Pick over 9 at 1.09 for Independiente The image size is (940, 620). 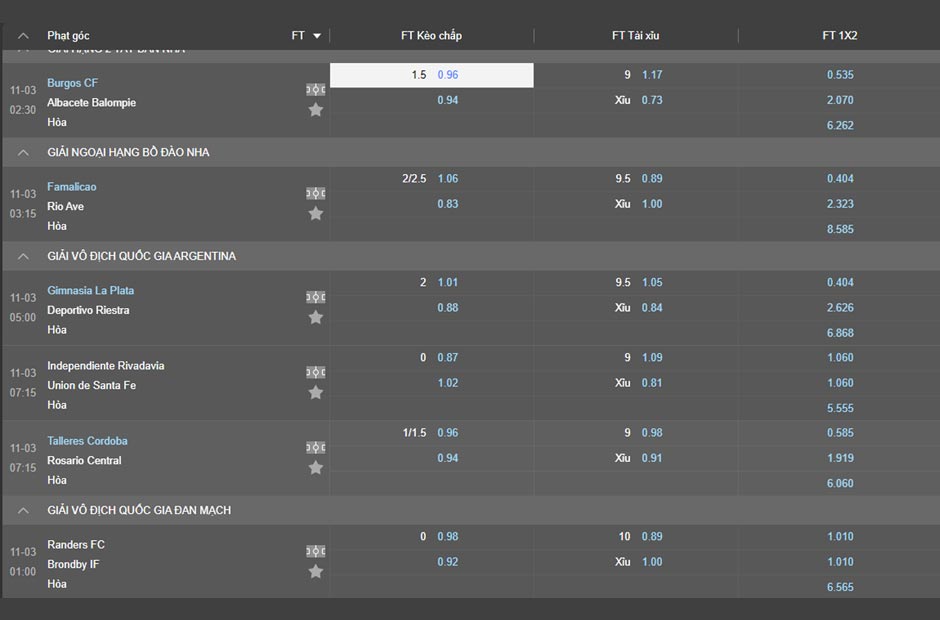point(652,357)
